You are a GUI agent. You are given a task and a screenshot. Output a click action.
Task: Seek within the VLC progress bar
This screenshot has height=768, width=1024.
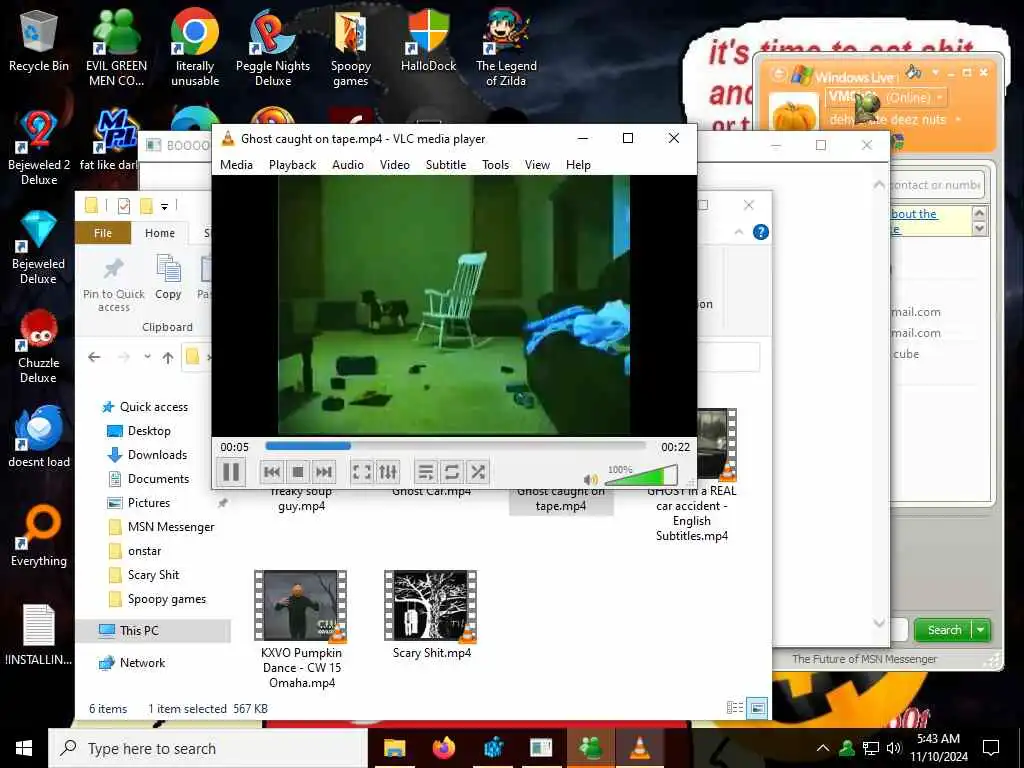[455, 446]
